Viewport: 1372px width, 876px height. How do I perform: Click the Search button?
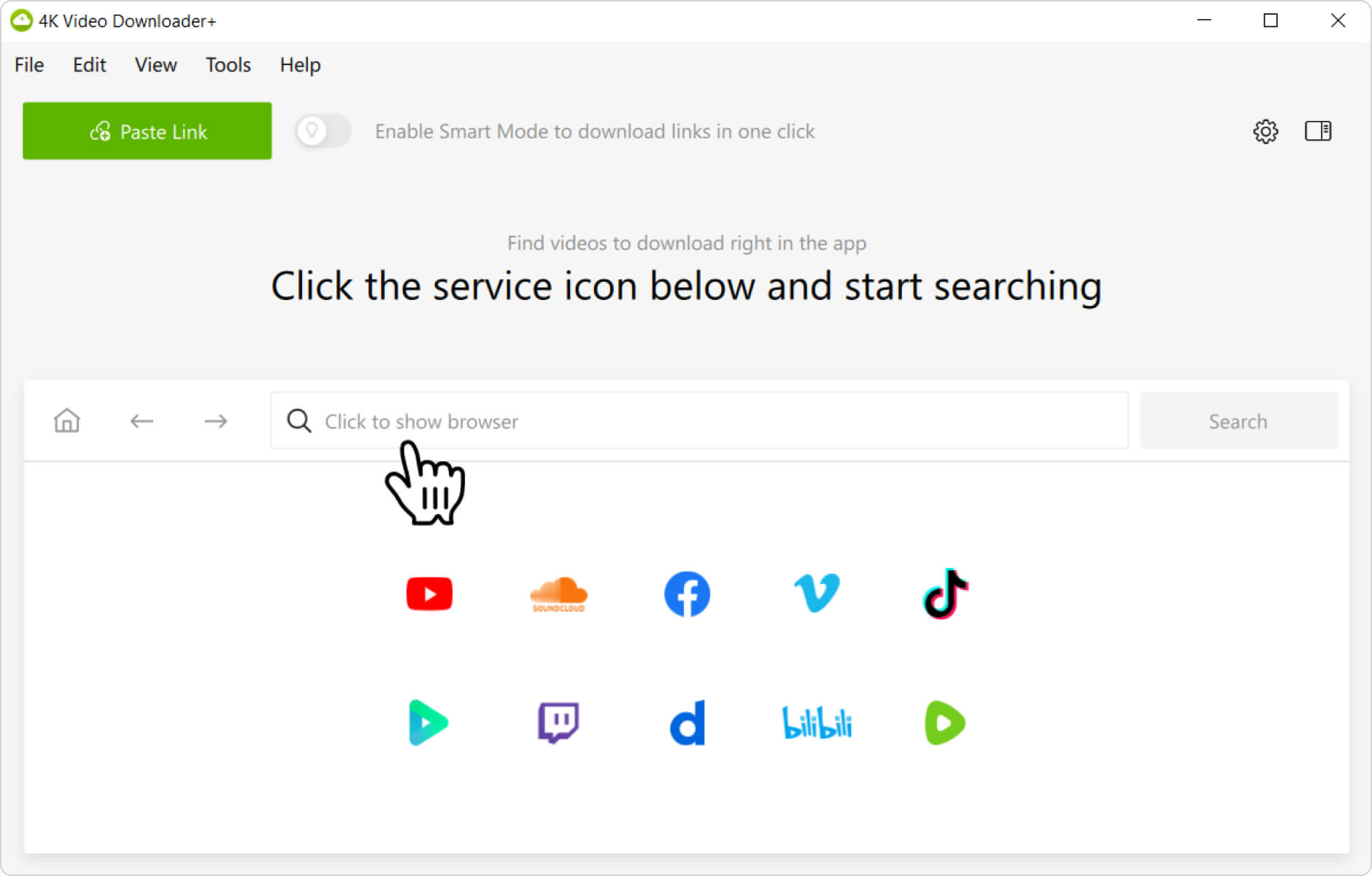[x=1238, y=421]
